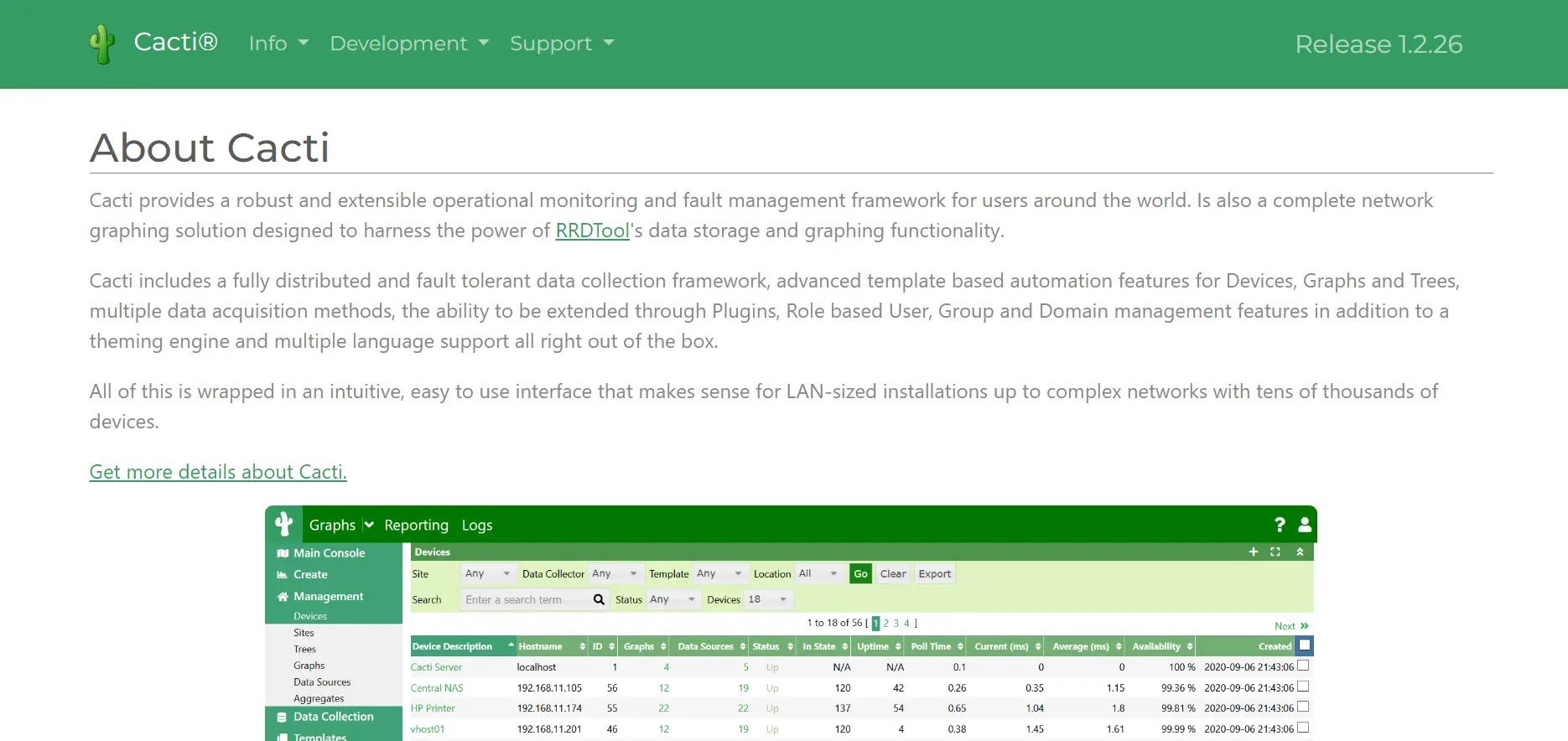Click the magnifying glass search icon
The width and height of the screenshot is (1568, 741).
[x=599, y=599]
